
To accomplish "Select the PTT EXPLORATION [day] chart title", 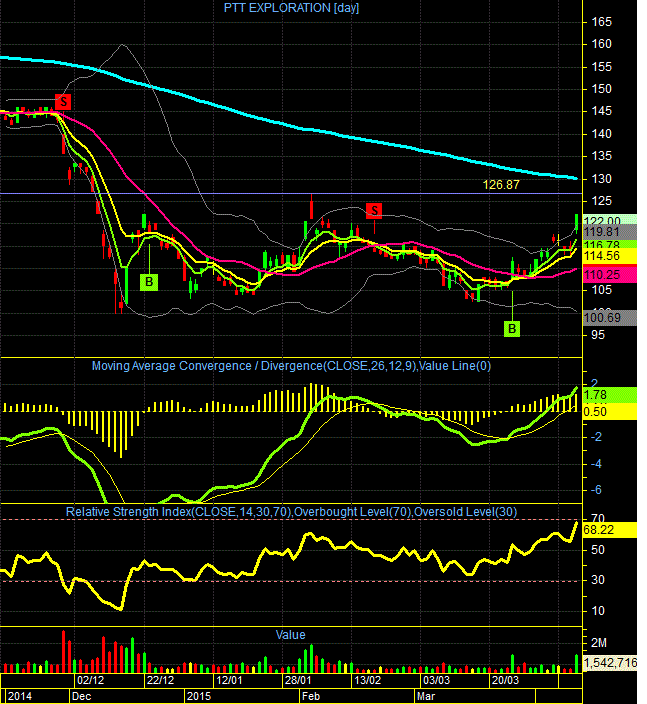I will pos(291,8).
